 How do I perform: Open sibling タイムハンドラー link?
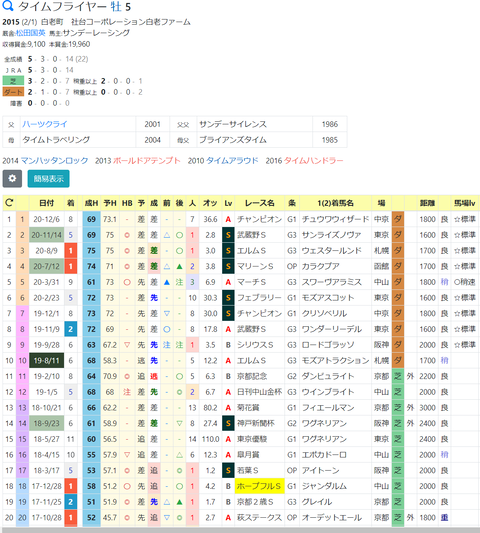coord(313,160)
